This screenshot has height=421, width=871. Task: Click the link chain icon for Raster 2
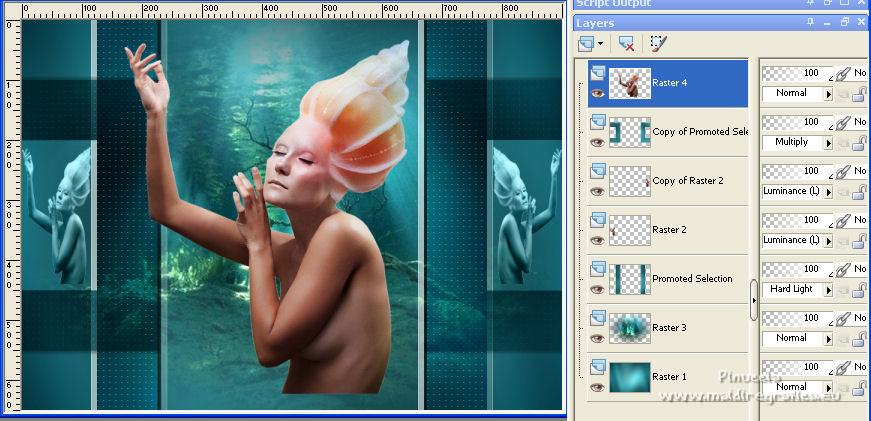click(x=843, y=219)
